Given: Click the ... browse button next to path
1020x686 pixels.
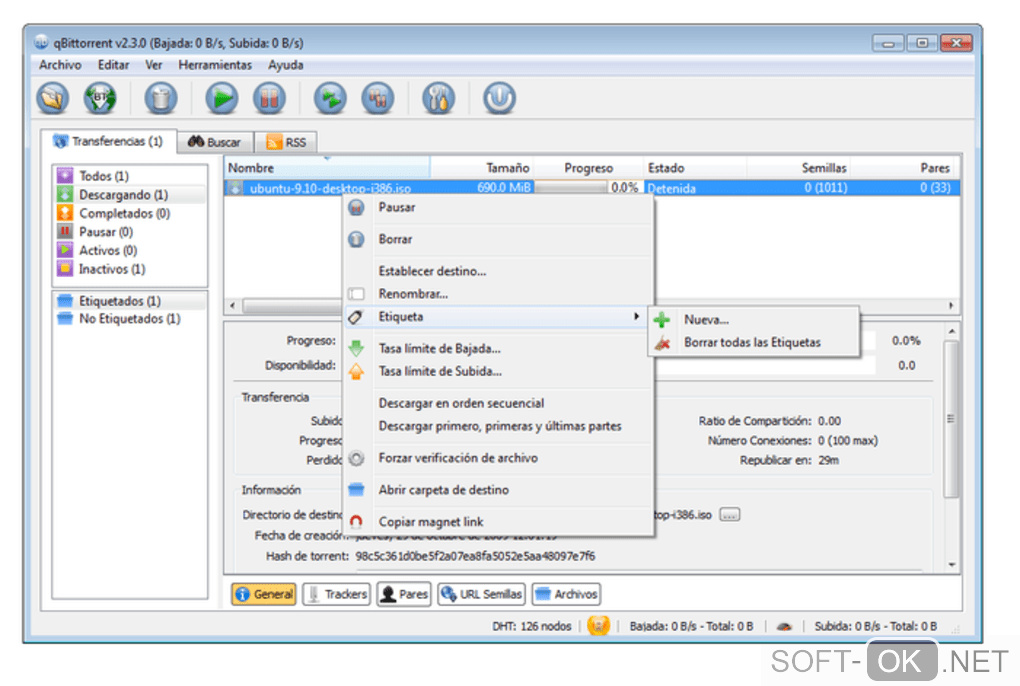Looking at the screenshot, I should coord(729,515).
